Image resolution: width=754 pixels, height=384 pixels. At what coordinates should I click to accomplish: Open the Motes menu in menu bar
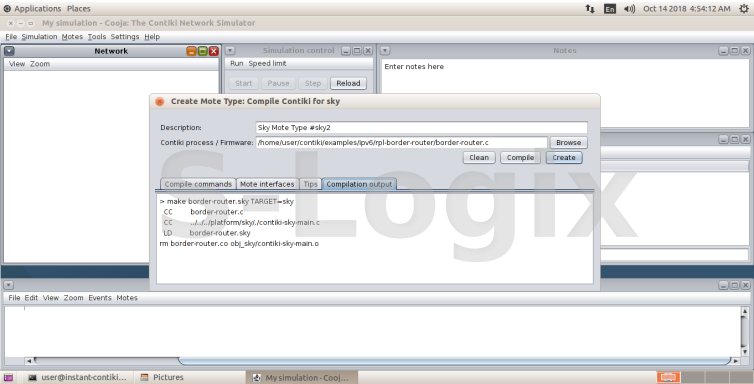pyautogui.click(x=72, y=37)
